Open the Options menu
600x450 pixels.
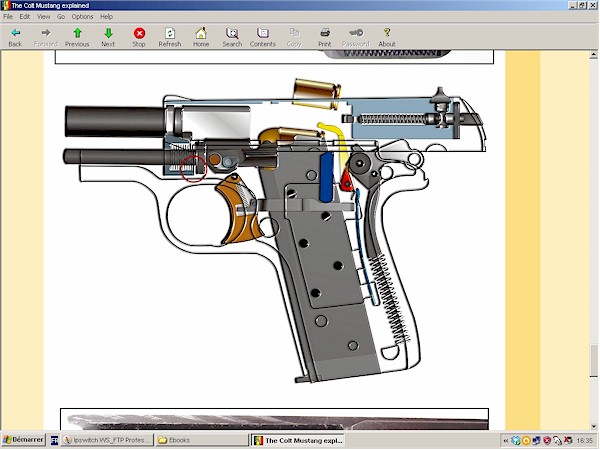(x=82, y=16)
